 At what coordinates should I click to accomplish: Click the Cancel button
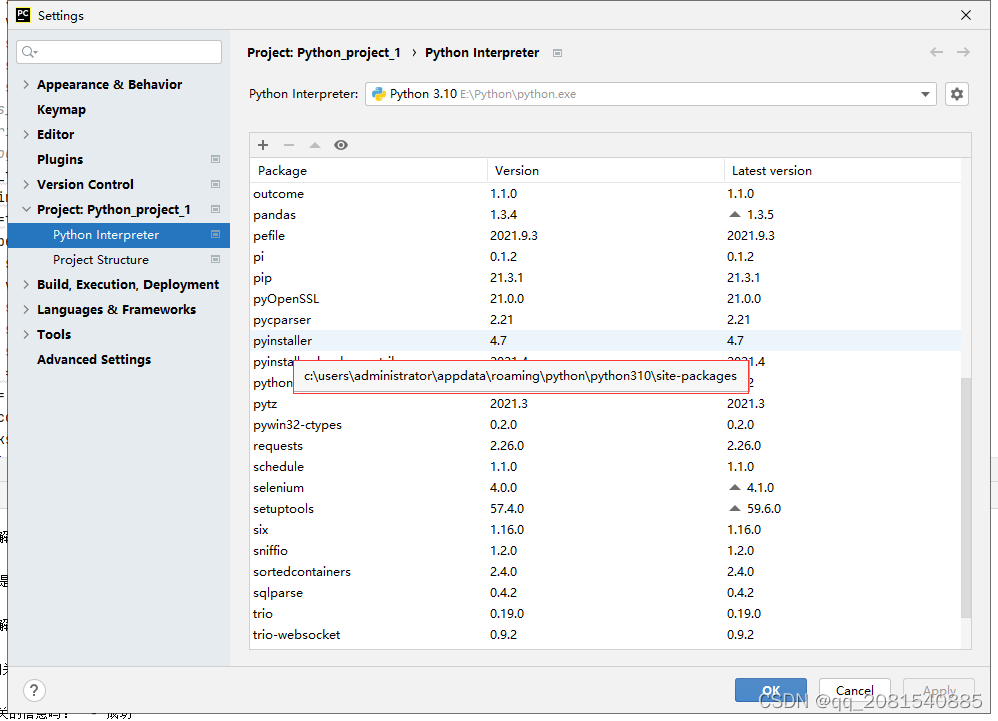click(854, 690)
